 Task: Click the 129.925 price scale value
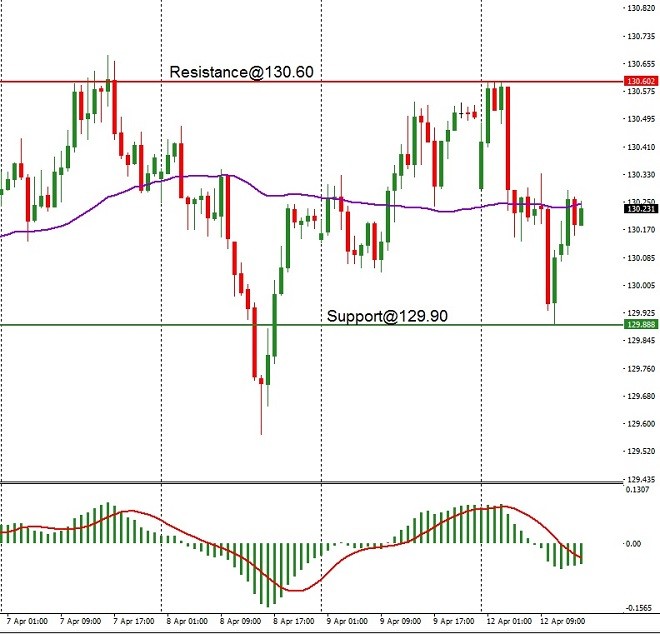[x=641, y=313]
